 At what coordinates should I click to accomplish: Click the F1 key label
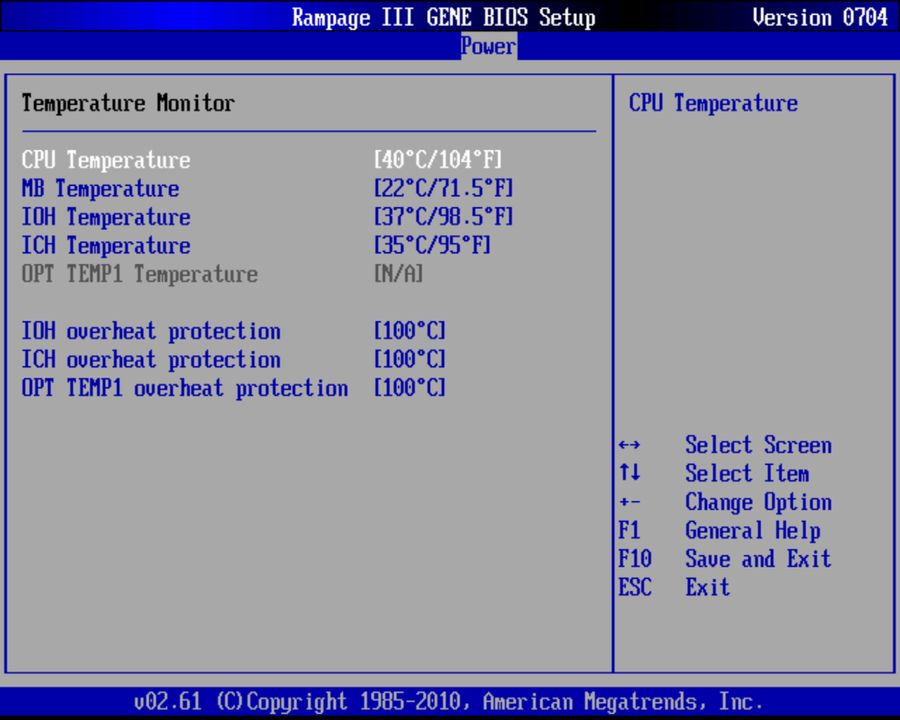[629, 531]
